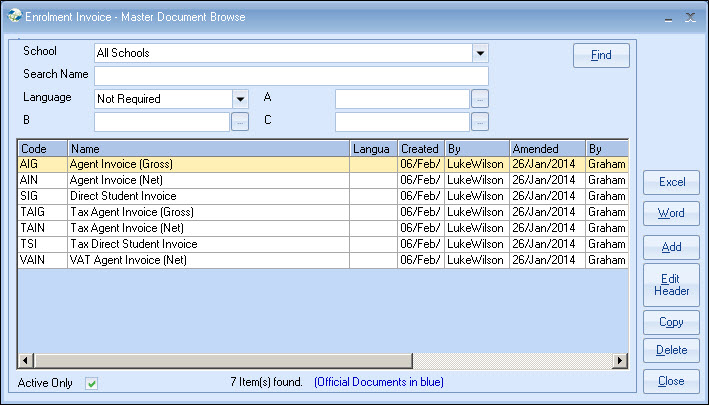This screenshot has height=405, width=709.
Task: Expand the Language dropdown
Action: tap(240, 99)
